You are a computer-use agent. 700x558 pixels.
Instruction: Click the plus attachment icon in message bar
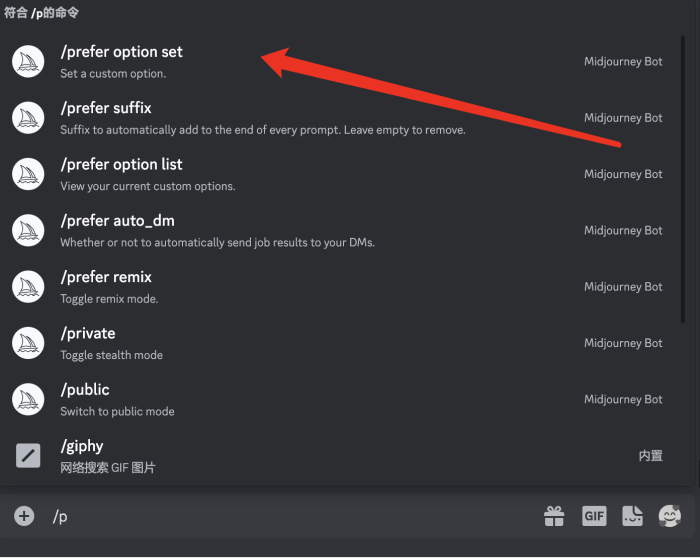click(x=24, y=516)
